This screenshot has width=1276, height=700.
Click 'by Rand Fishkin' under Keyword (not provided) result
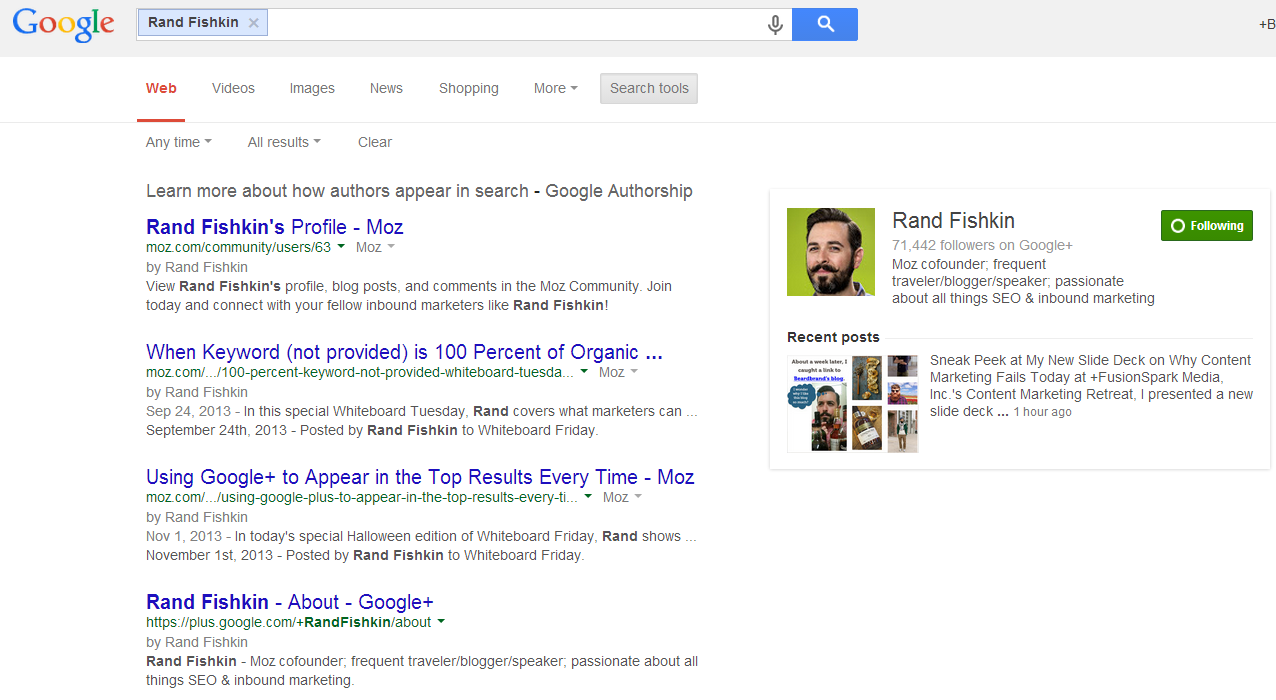pyautogui.click(x=197, y=392)
